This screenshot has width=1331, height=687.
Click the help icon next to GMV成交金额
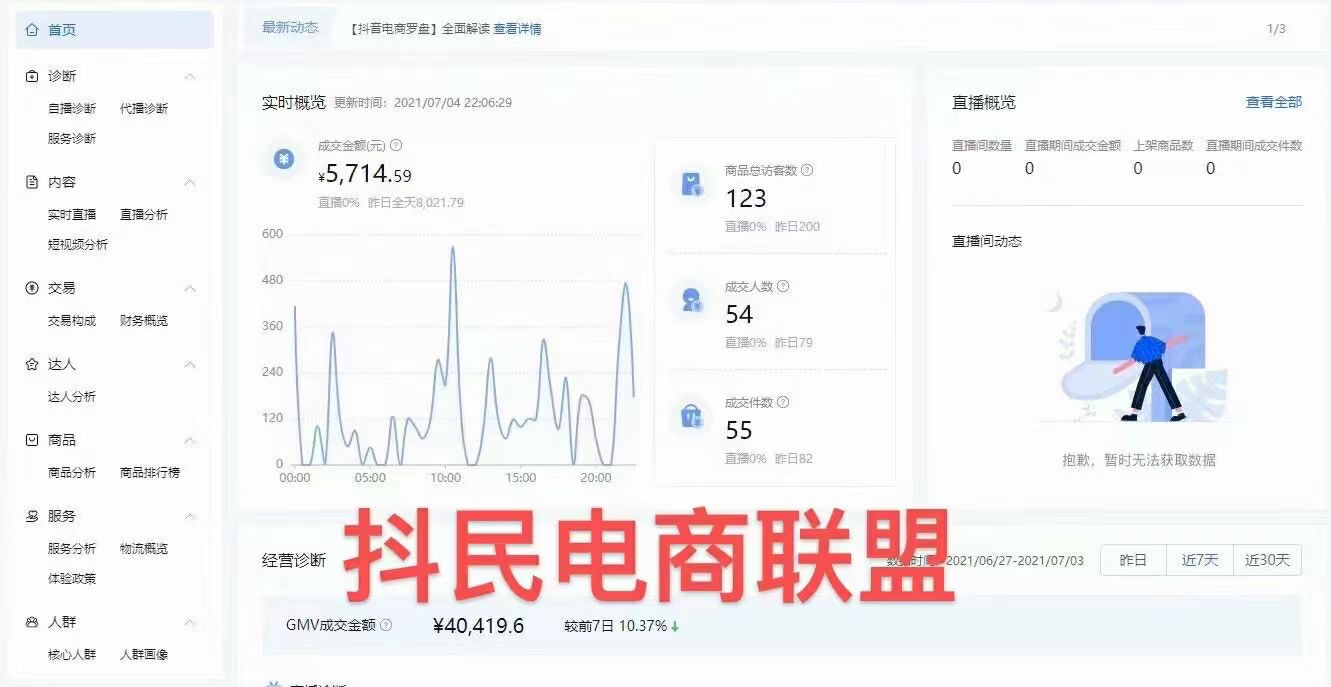tap(386, 625)
